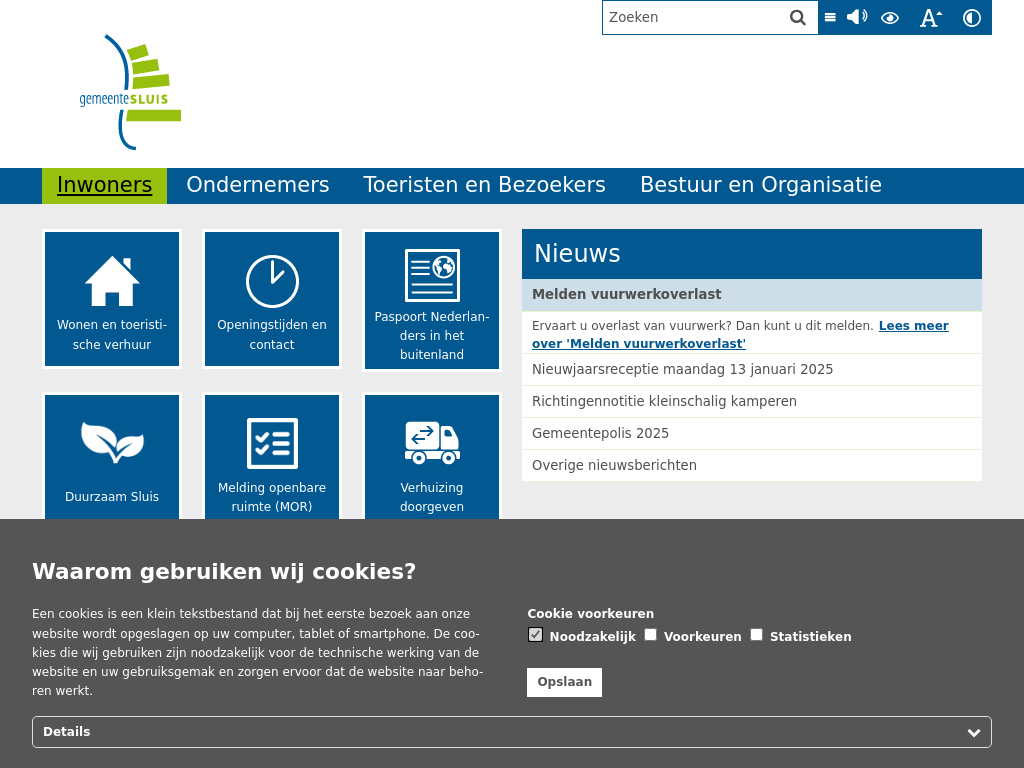Click the search magnifier icon

(797, 18)
